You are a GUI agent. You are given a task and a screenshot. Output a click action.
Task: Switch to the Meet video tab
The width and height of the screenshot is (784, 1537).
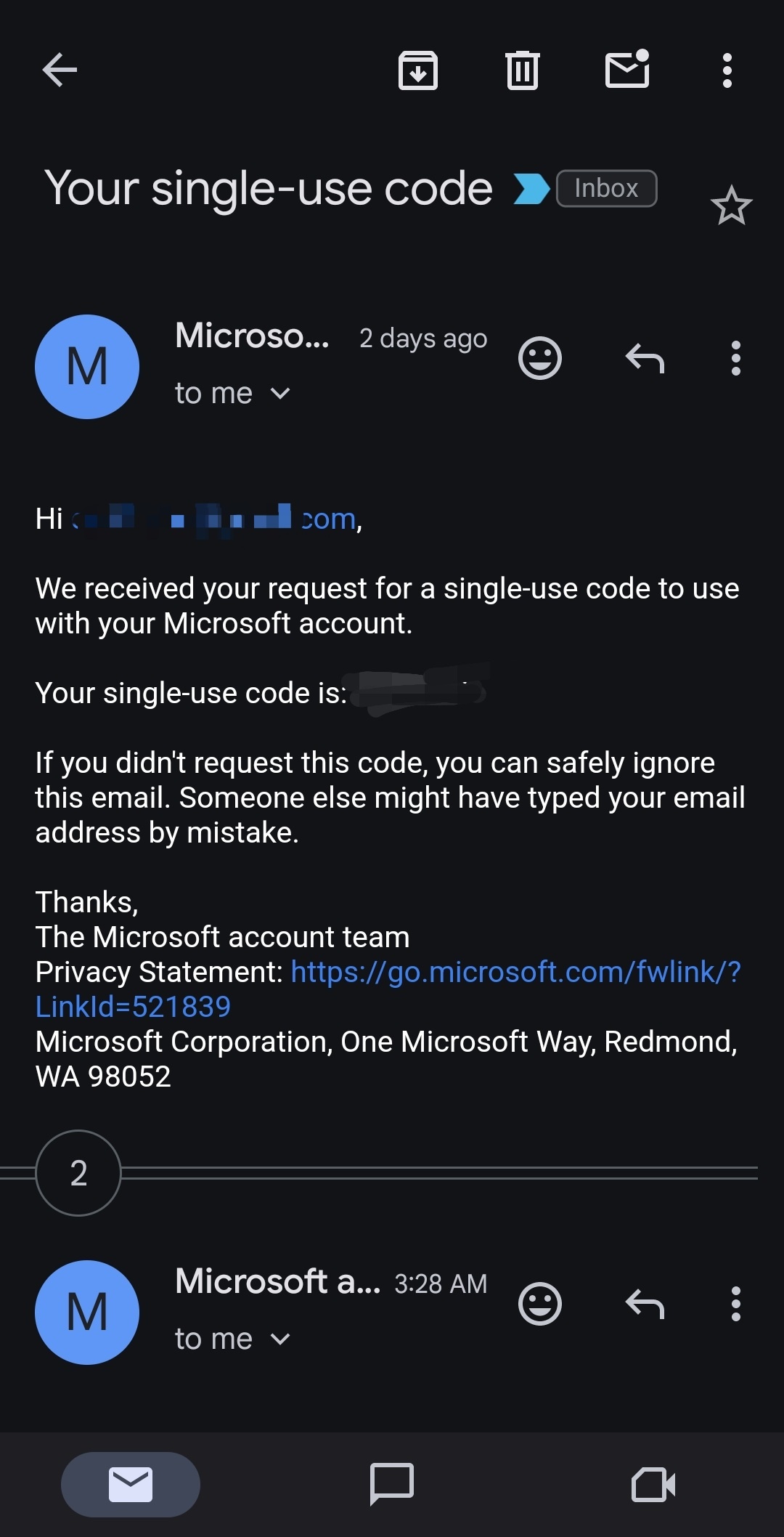tap(653, 1484)
